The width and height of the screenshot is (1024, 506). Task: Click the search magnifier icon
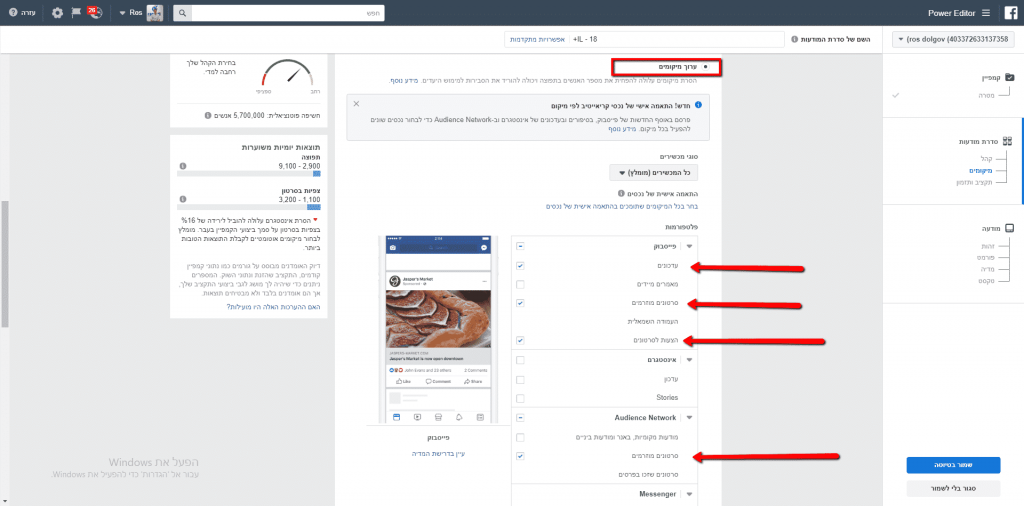tap(183, 13)
